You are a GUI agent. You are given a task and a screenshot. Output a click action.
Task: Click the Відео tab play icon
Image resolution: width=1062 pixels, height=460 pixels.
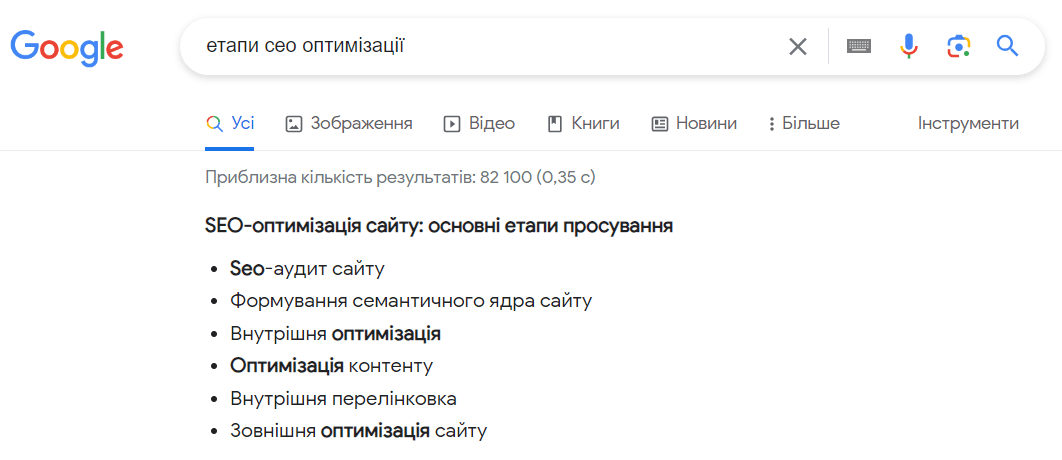451,124
